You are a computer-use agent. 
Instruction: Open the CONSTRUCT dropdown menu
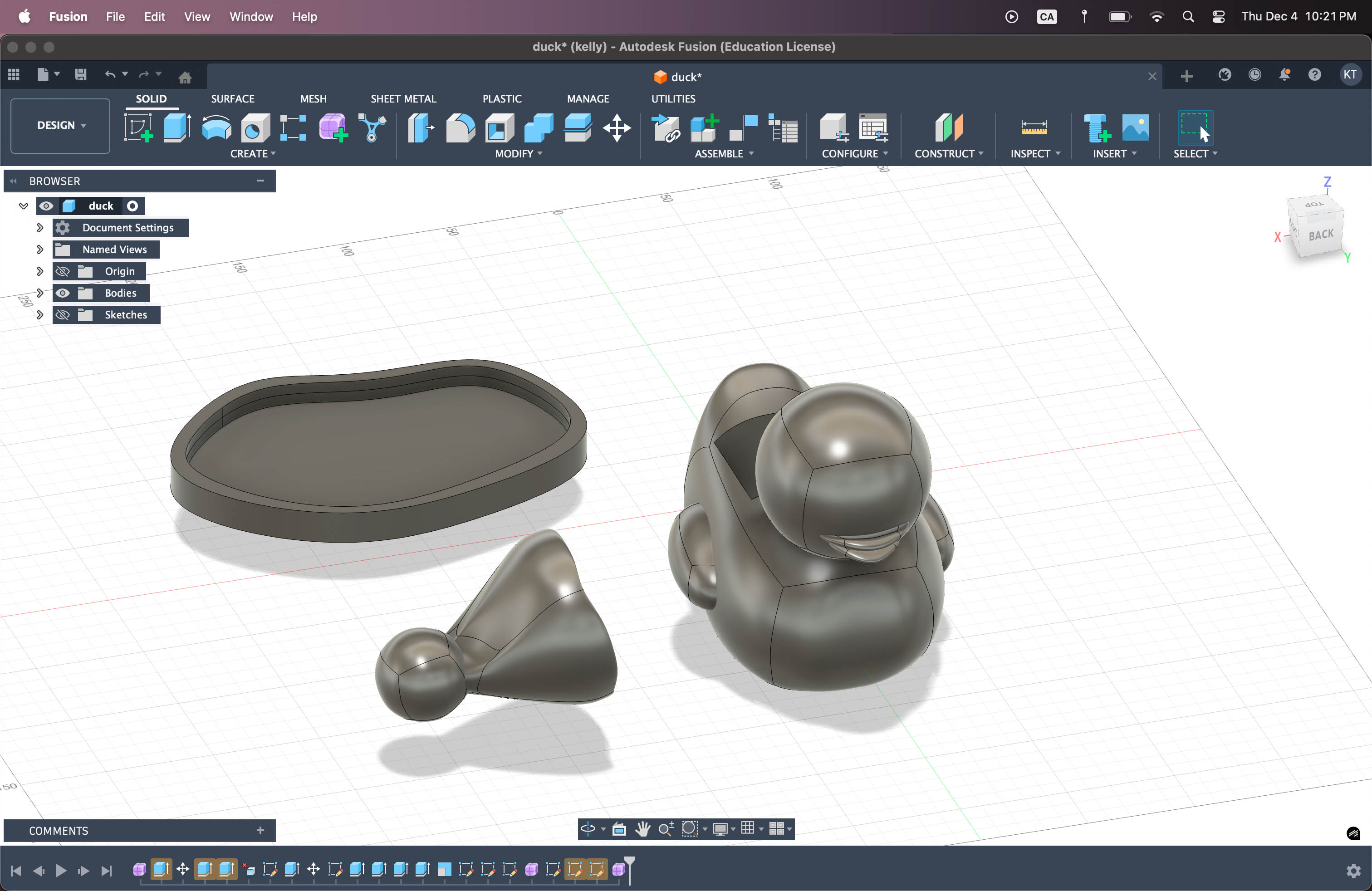point(948,154)
